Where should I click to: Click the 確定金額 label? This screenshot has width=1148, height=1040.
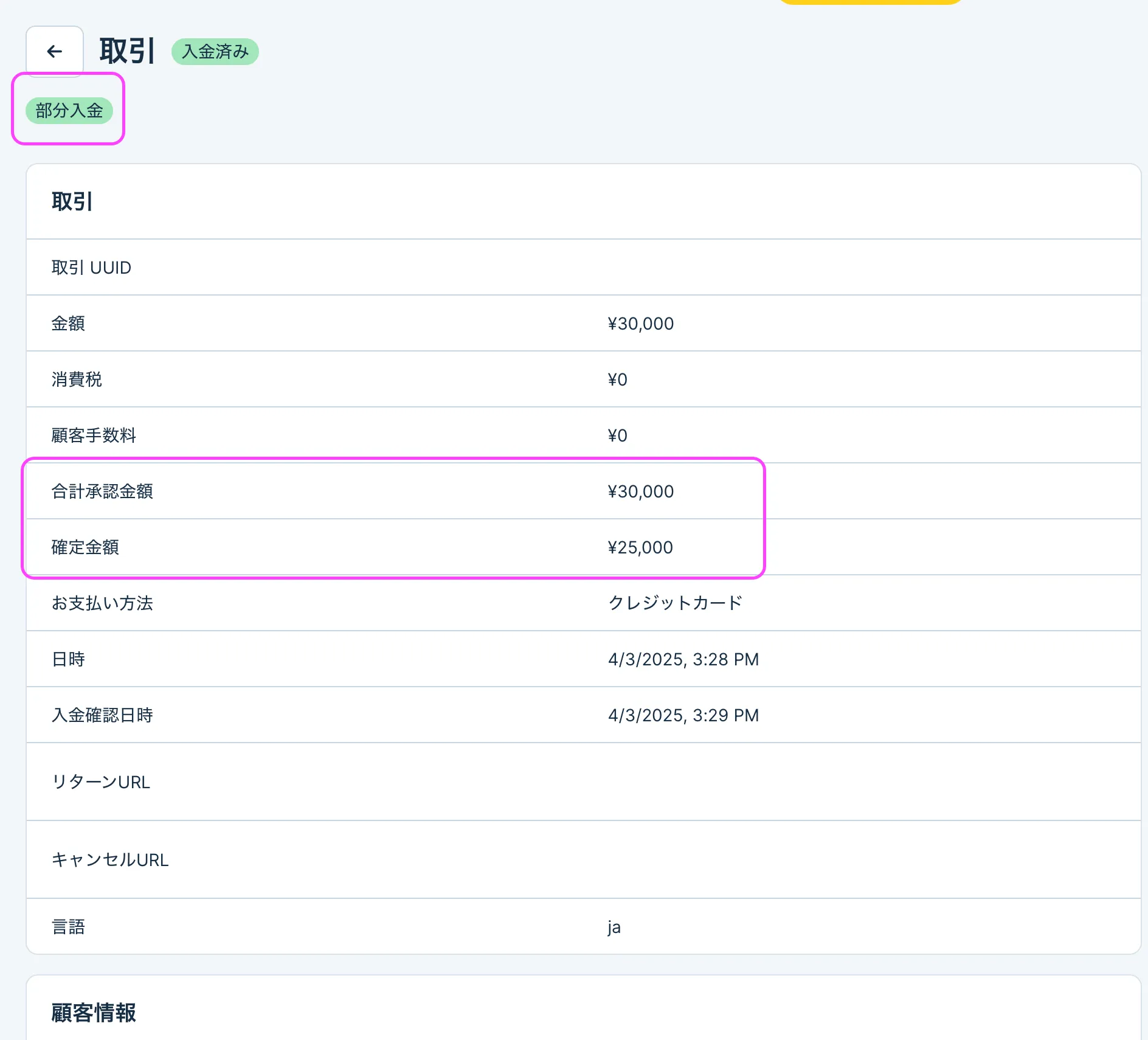(x=85, y=547)
